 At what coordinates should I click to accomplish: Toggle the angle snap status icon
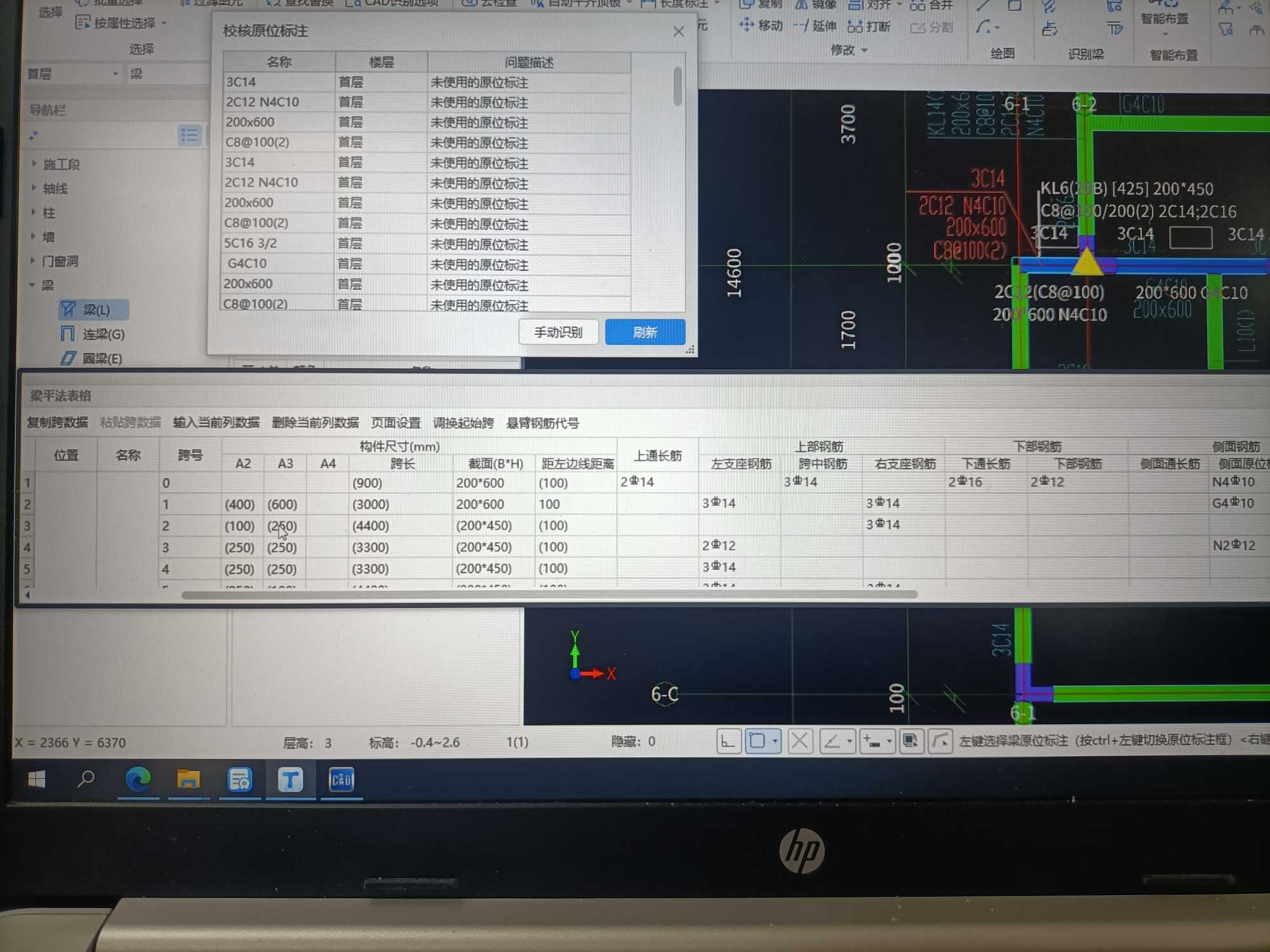832,741
